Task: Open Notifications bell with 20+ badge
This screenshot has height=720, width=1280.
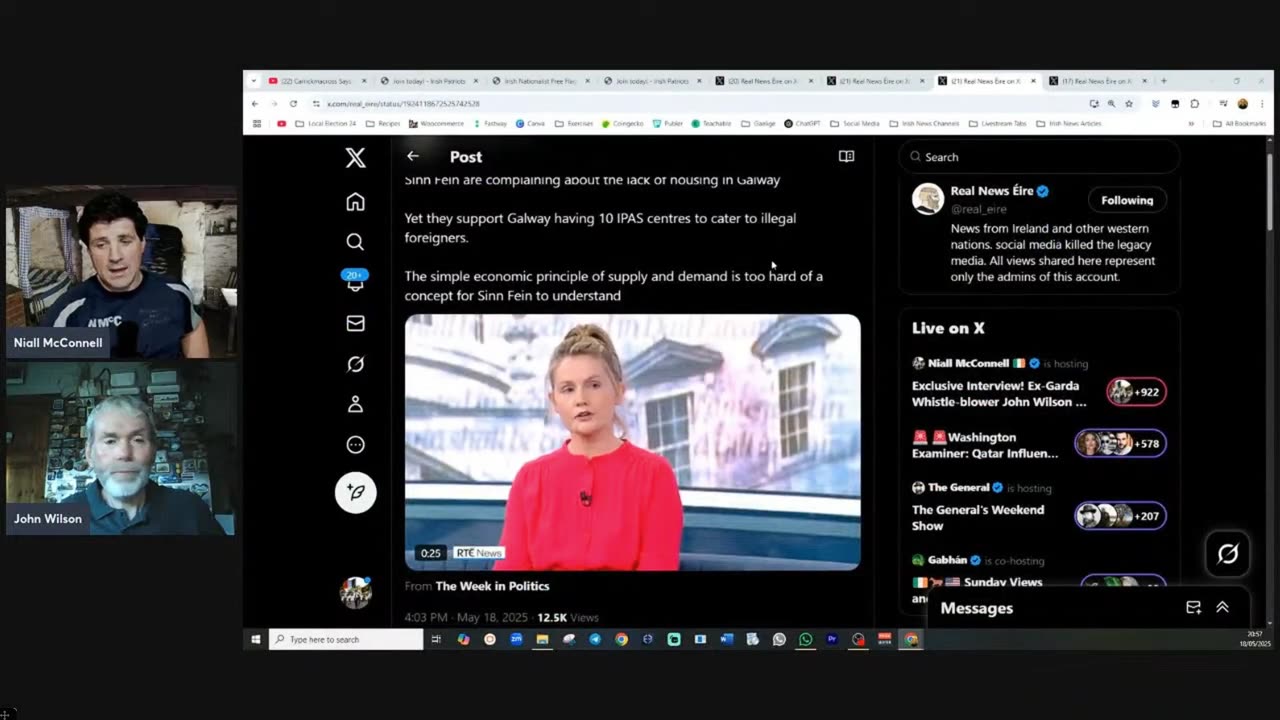Action: pos(355,281)
